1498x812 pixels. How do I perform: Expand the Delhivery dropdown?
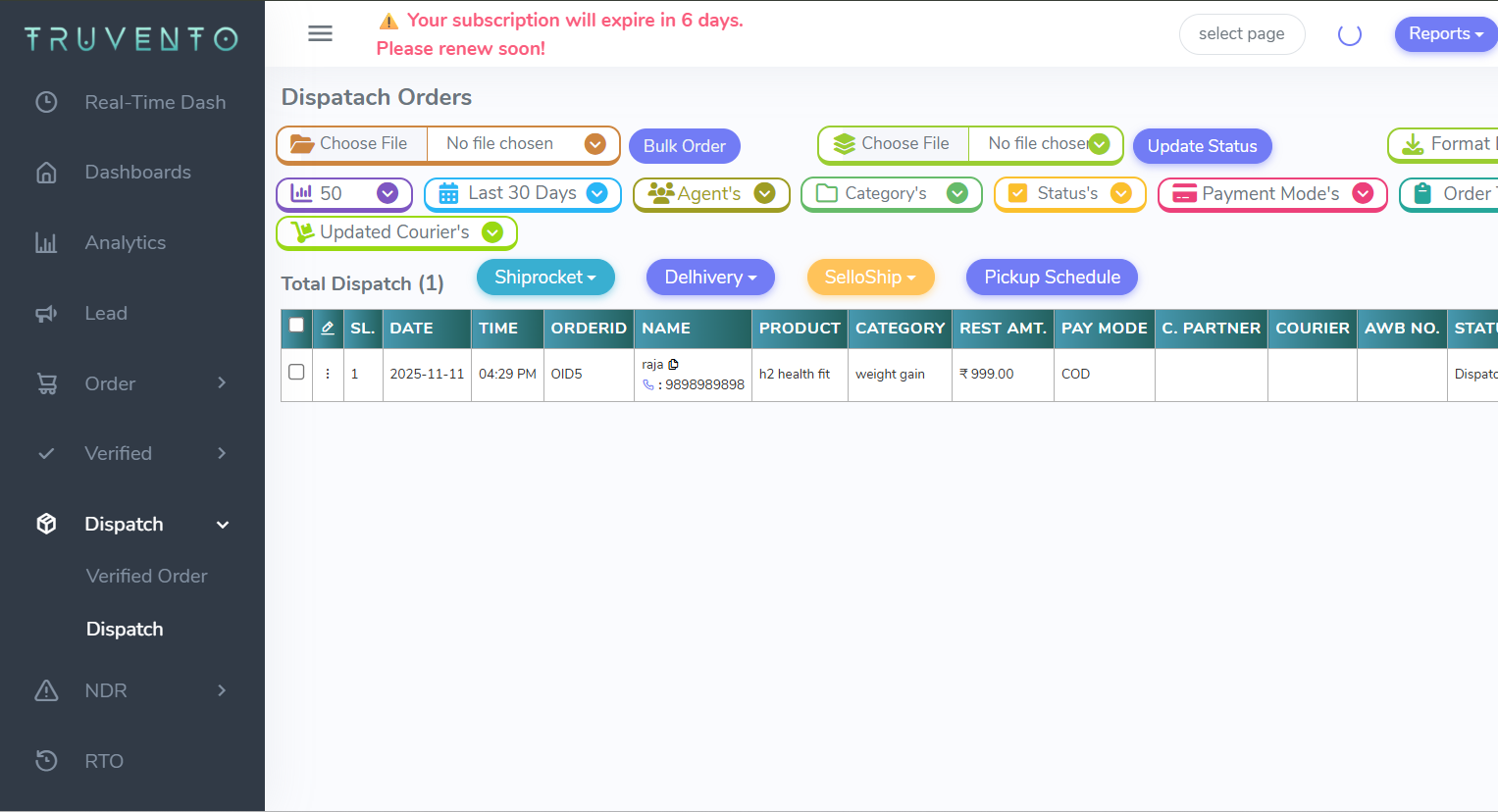[710, 278]
